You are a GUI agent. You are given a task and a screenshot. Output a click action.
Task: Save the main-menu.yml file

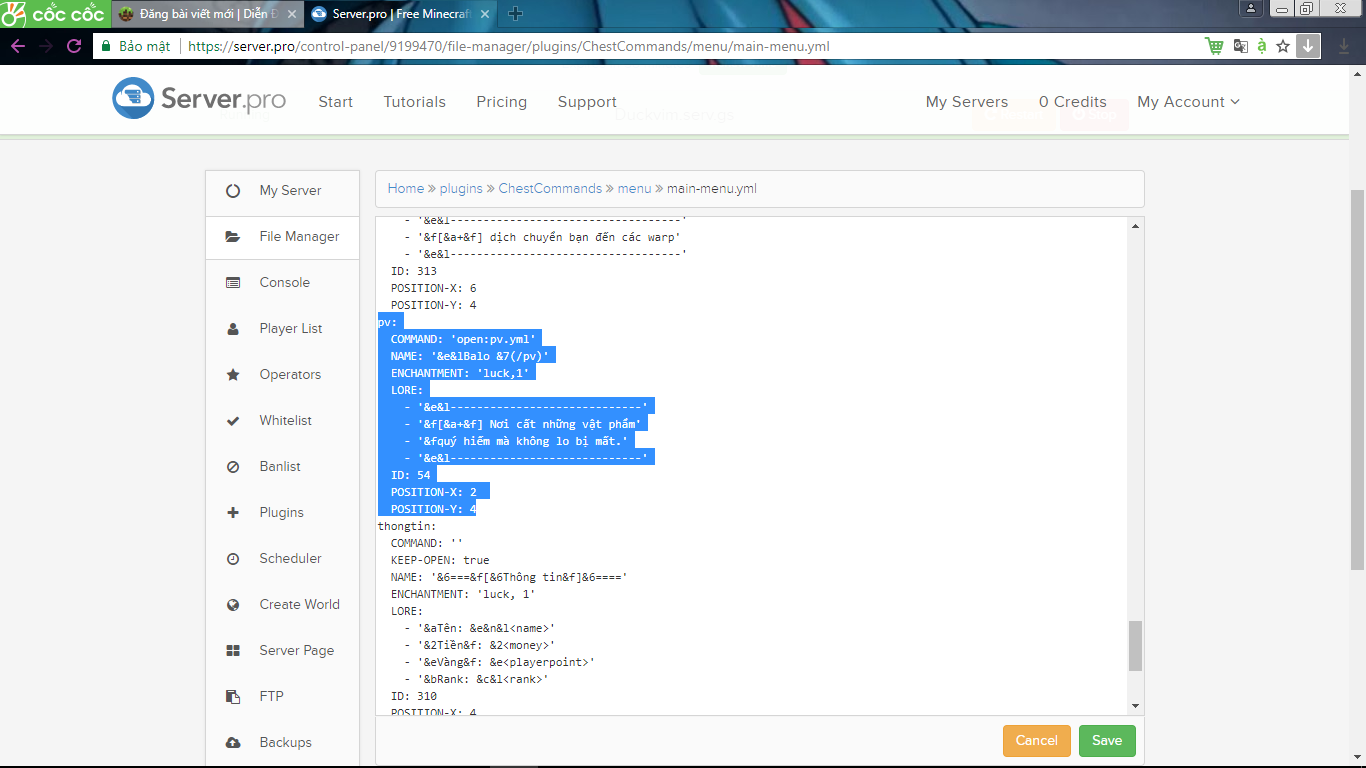coord(1107,741)
